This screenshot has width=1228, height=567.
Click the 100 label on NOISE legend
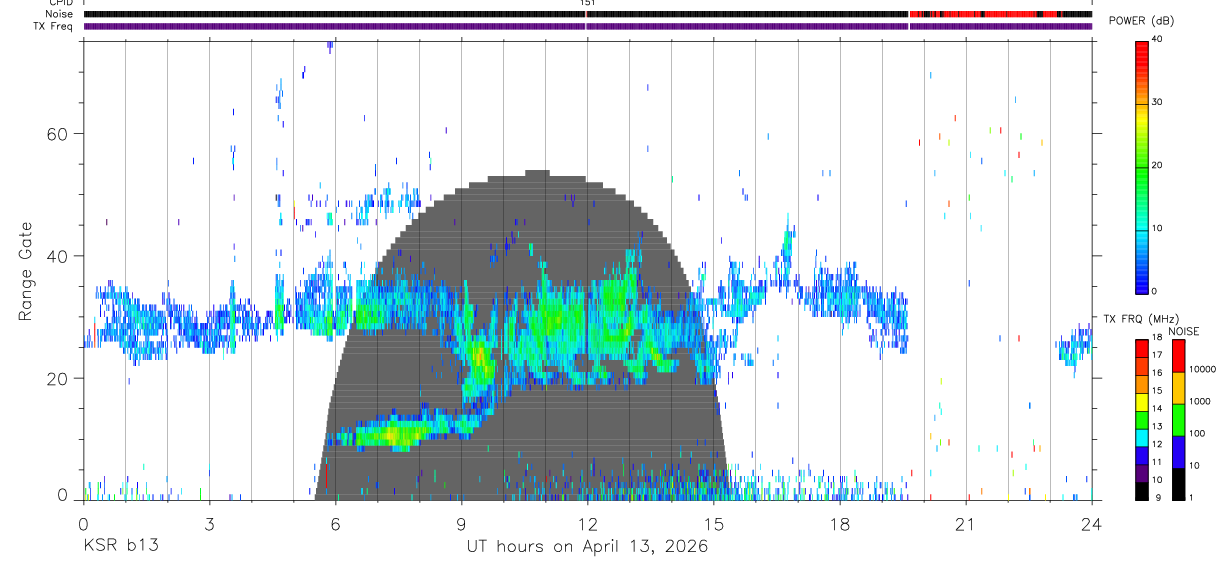pos(1196,433)
